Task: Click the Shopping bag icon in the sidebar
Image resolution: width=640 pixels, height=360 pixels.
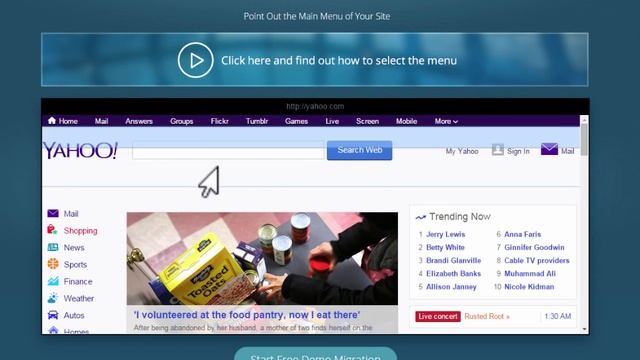Action: coord(52,229)
